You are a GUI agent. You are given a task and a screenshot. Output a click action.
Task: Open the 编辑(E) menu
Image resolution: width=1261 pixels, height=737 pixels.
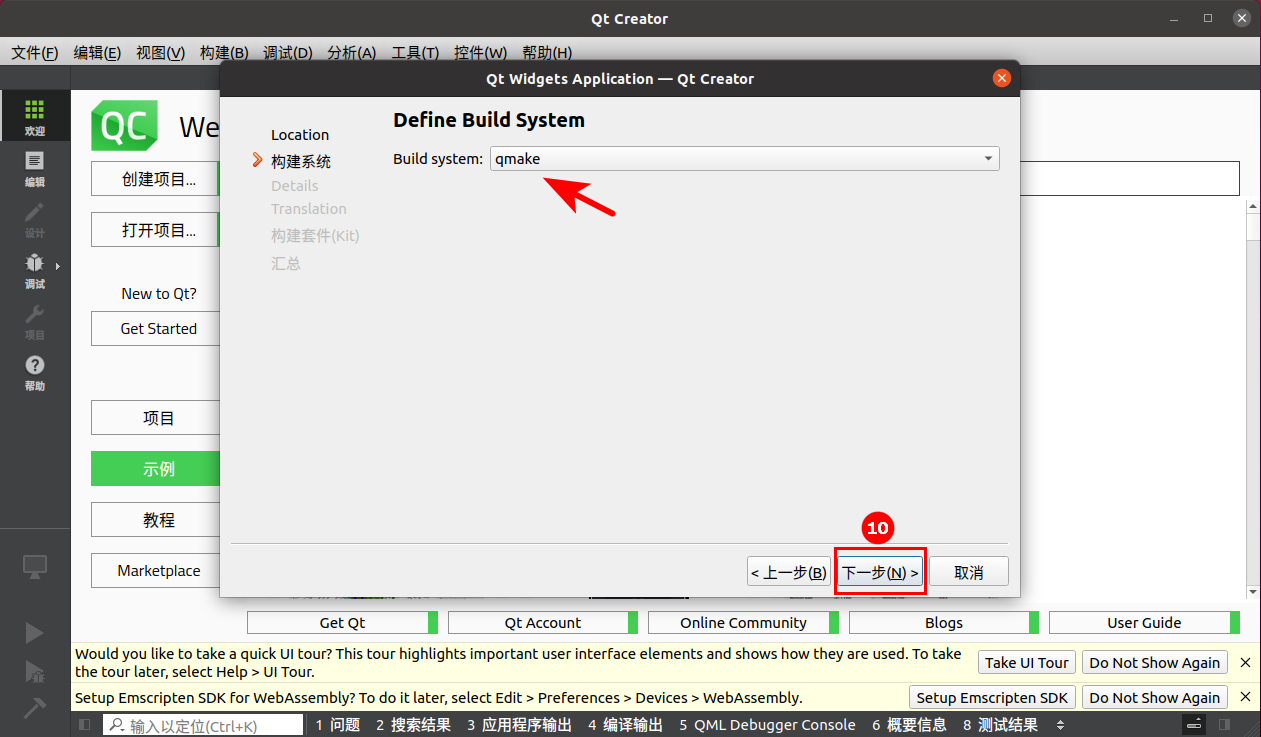97,53
